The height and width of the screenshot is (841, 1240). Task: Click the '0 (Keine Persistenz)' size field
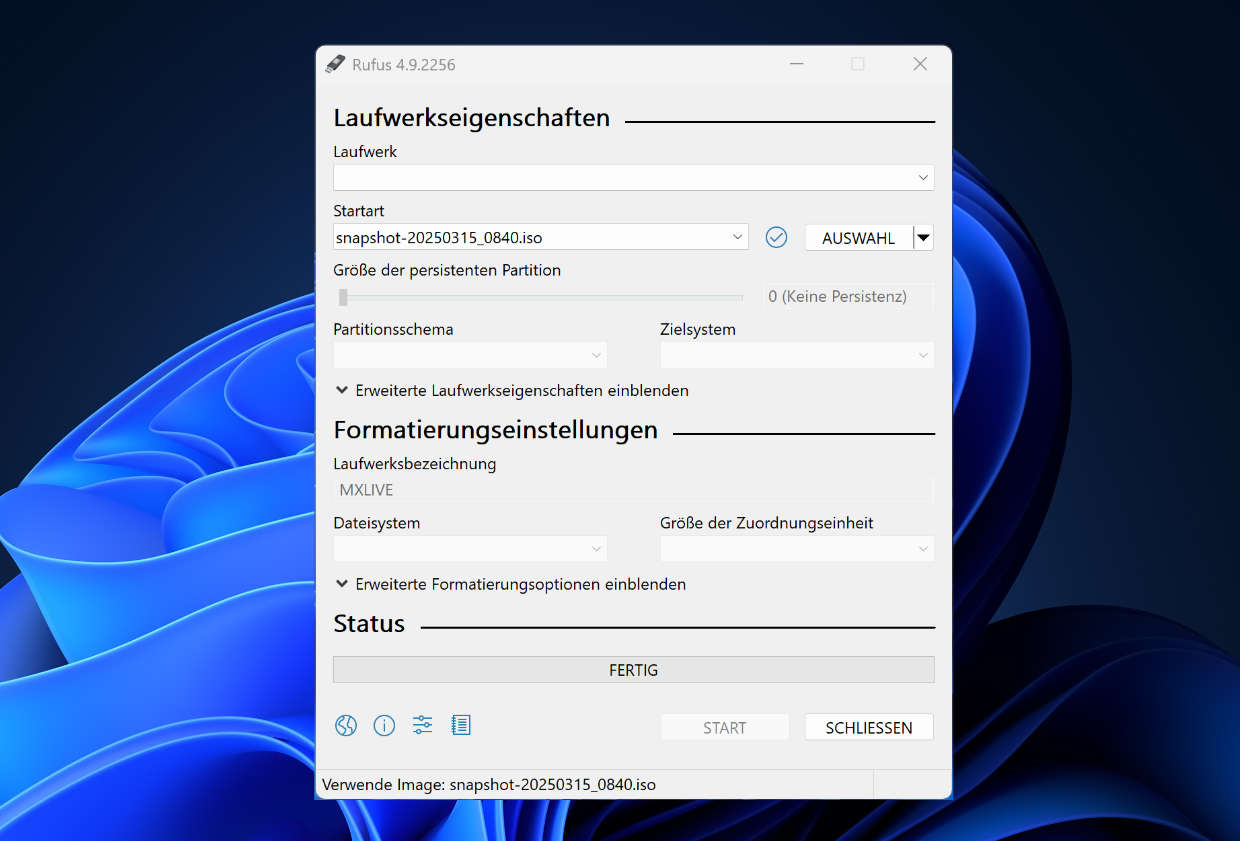(x=848, y=296)
